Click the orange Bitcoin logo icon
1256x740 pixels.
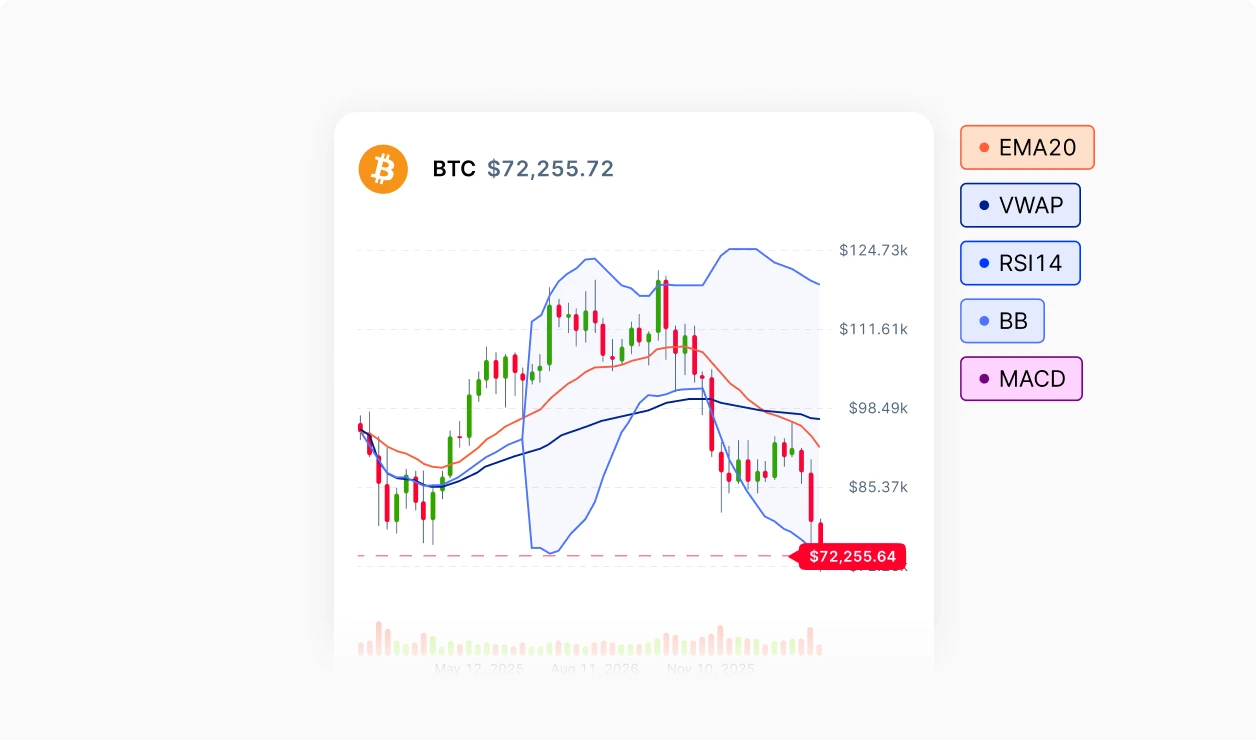coord(383,169)
